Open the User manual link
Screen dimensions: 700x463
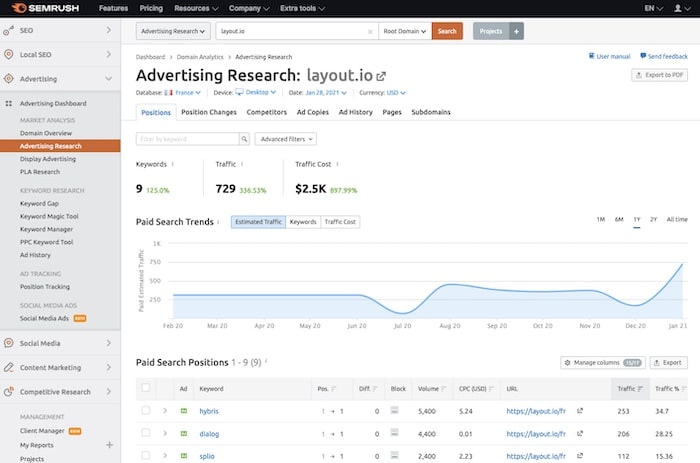609,56
